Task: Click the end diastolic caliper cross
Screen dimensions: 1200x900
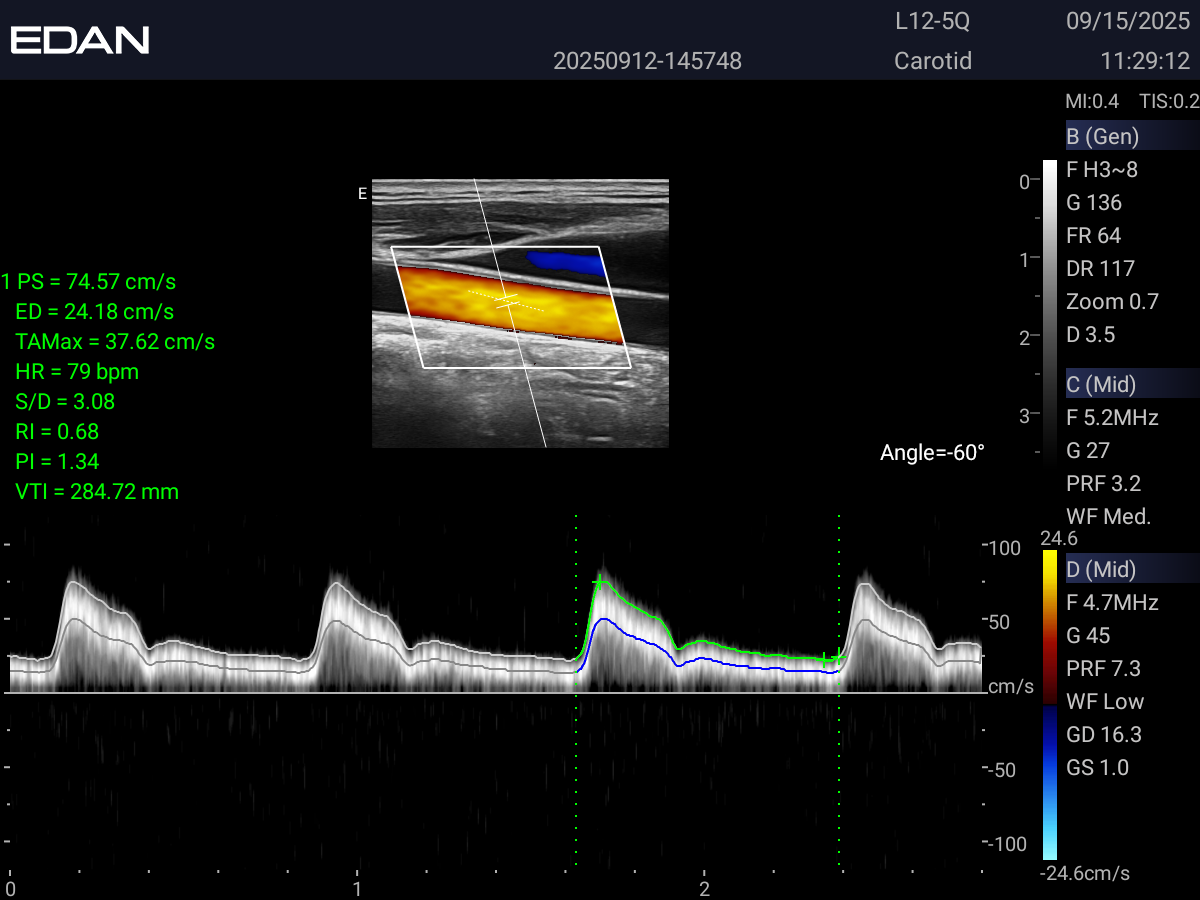Action: tap(824, 658)
